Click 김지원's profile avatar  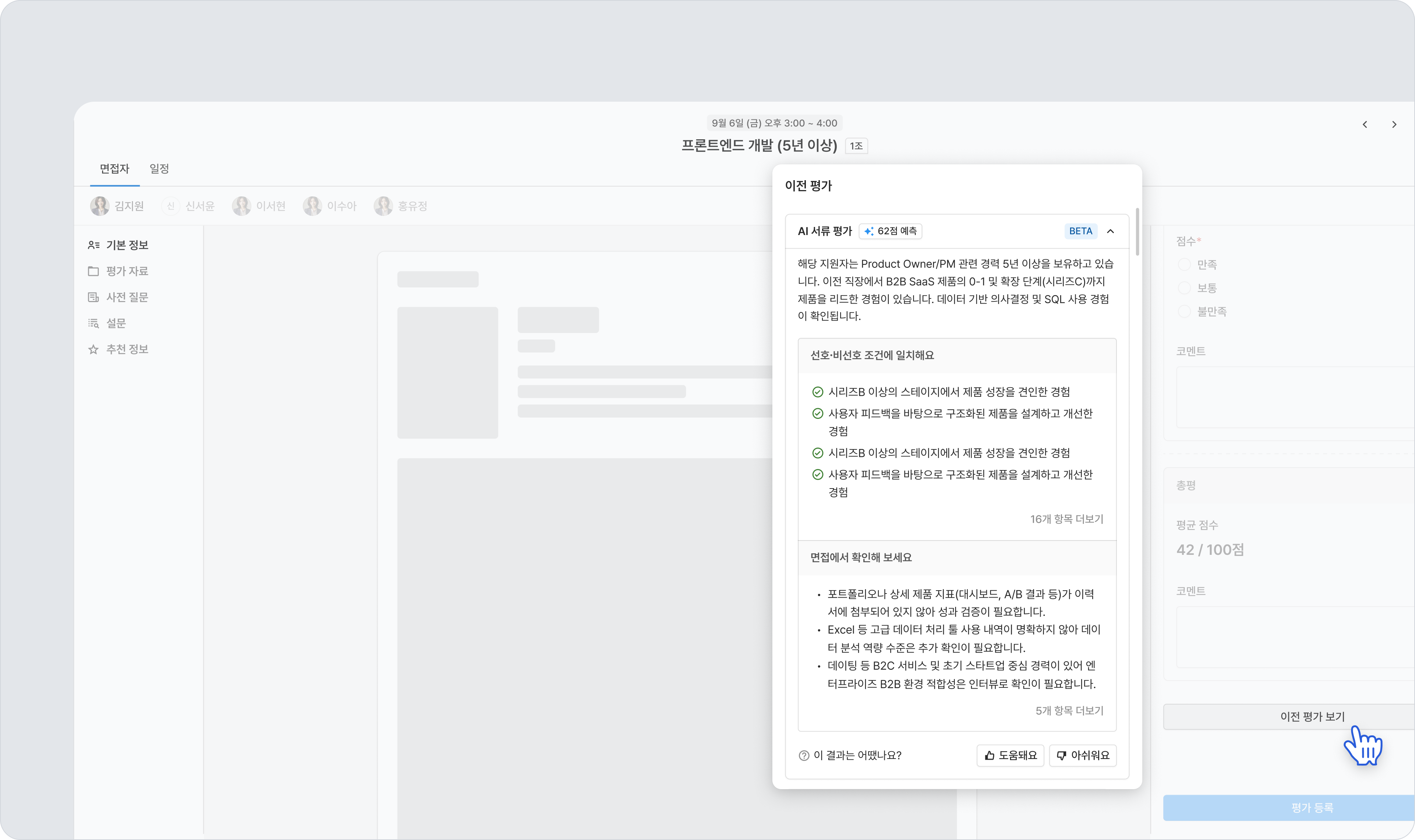pyautogui.click(x=99, y=206)
